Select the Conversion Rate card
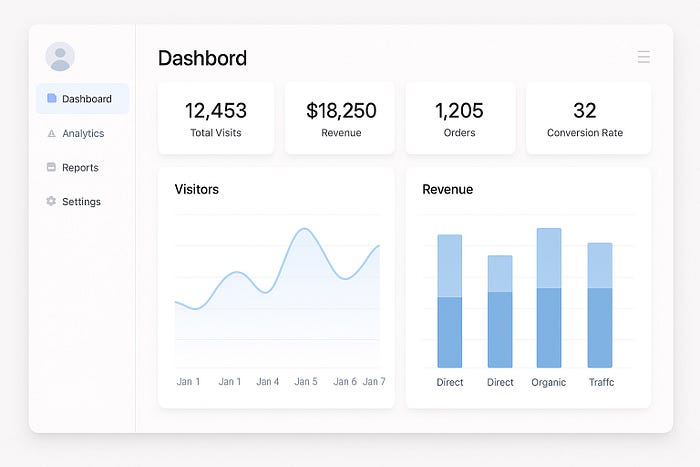 (588, 118)
